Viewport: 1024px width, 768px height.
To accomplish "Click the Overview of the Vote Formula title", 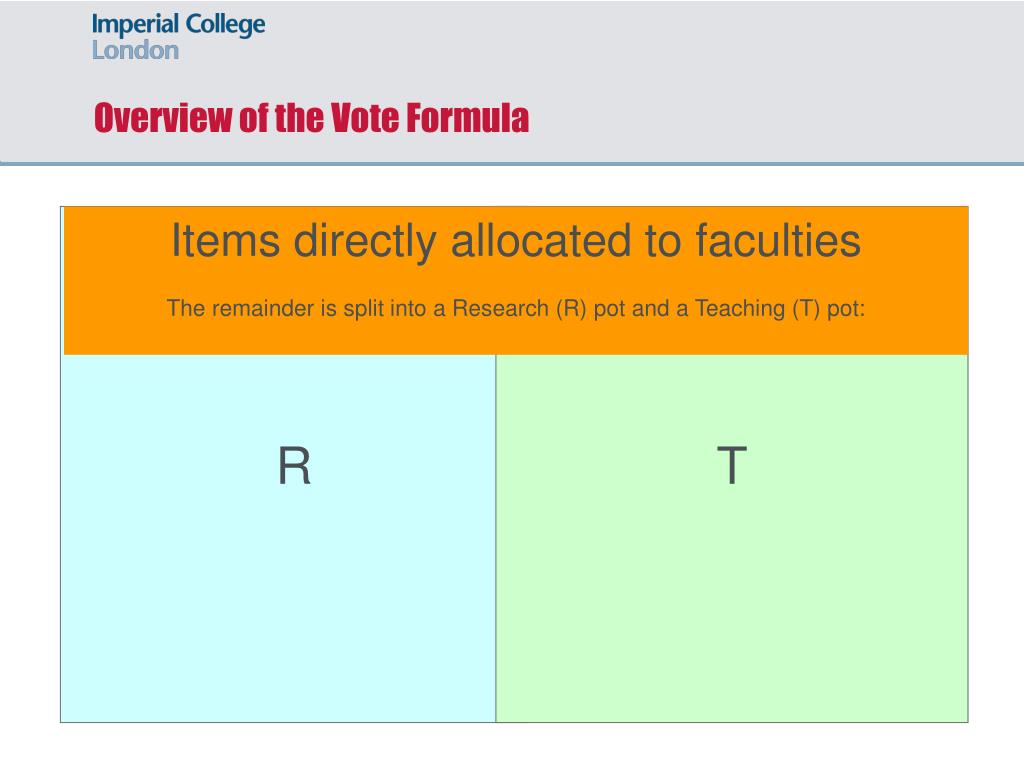I will 312,118.
